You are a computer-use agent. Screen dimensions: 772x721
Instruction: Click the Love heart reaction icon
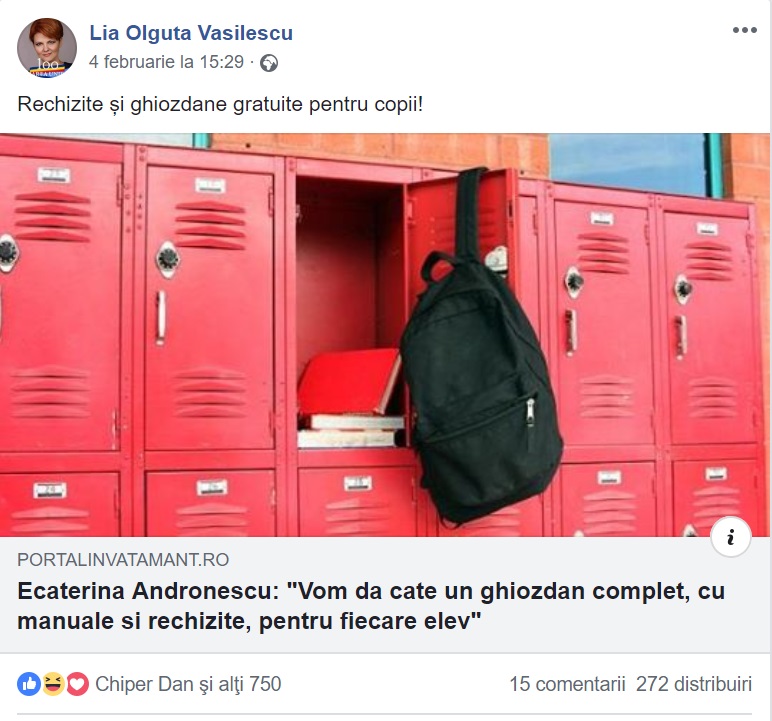(77, 684)
